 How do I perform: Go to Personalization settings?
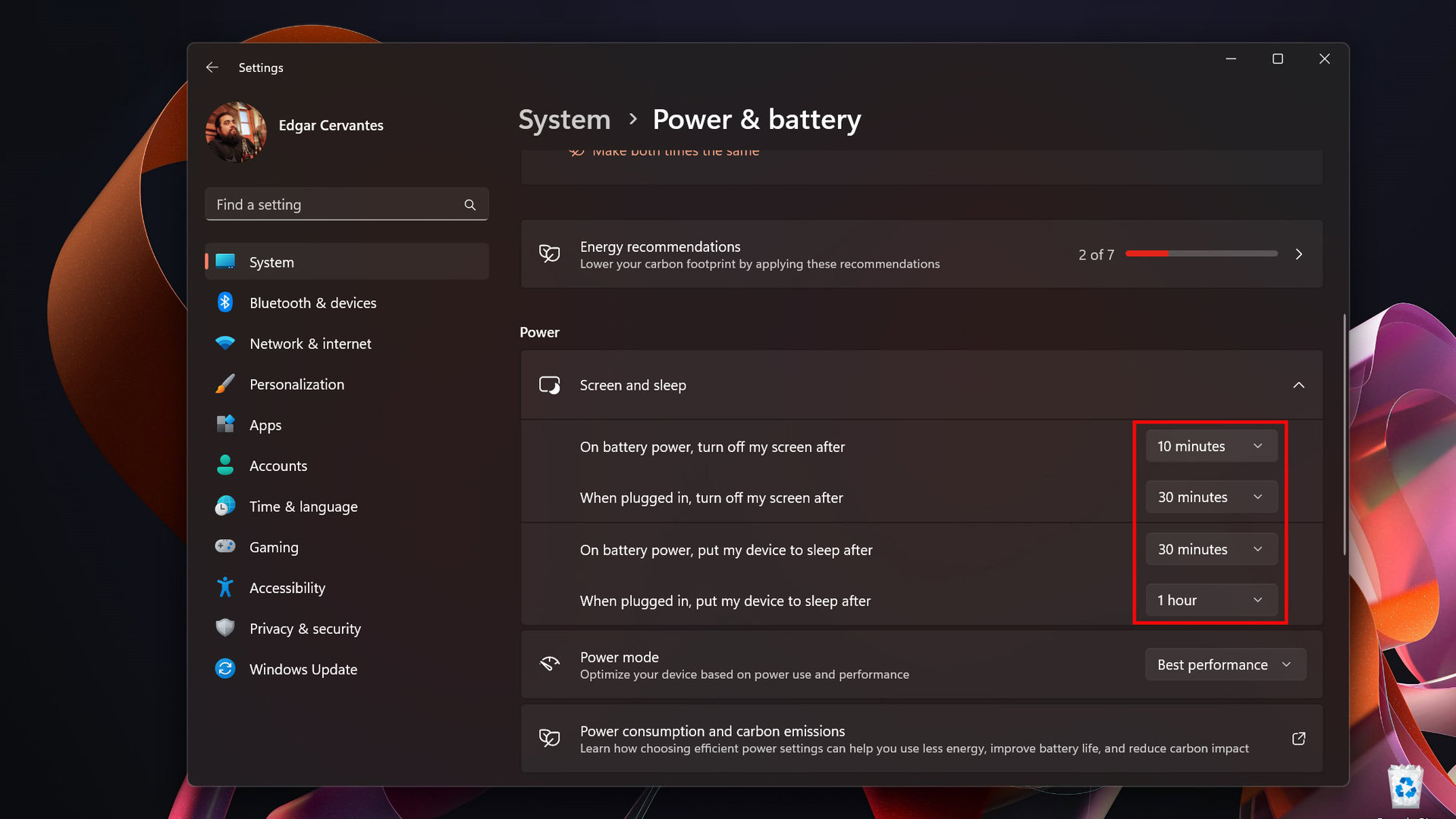click(297, 384)
